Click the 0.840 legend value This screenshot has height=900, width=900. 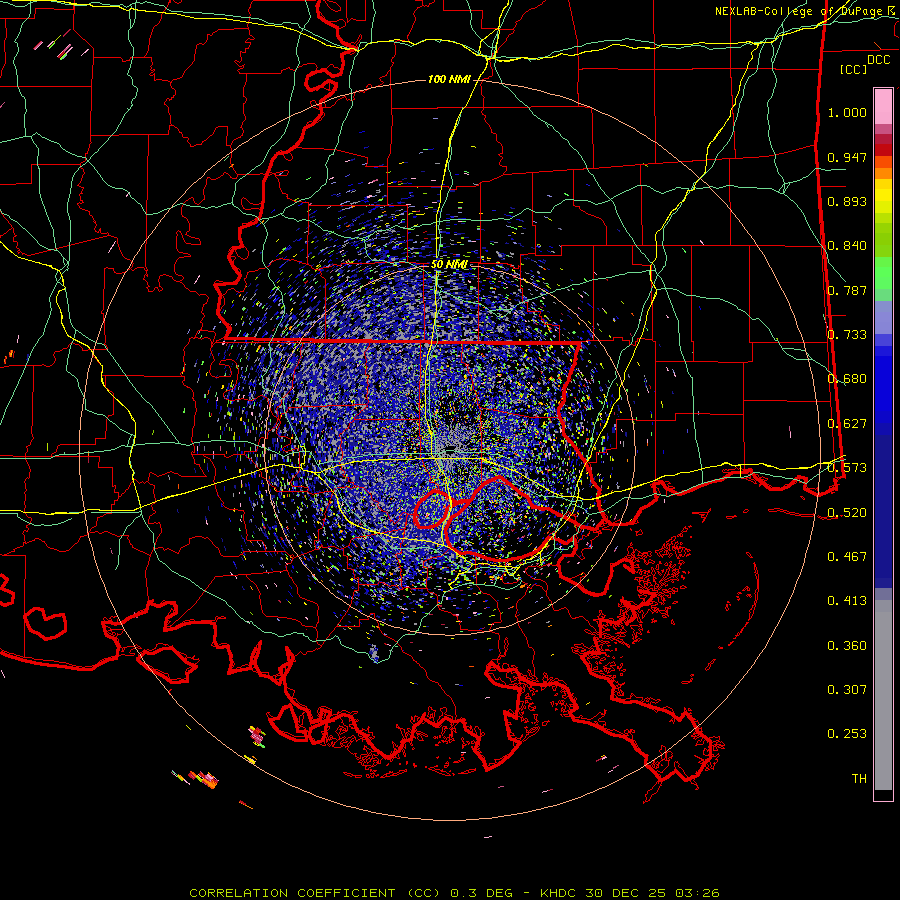(x=847, y=246)
